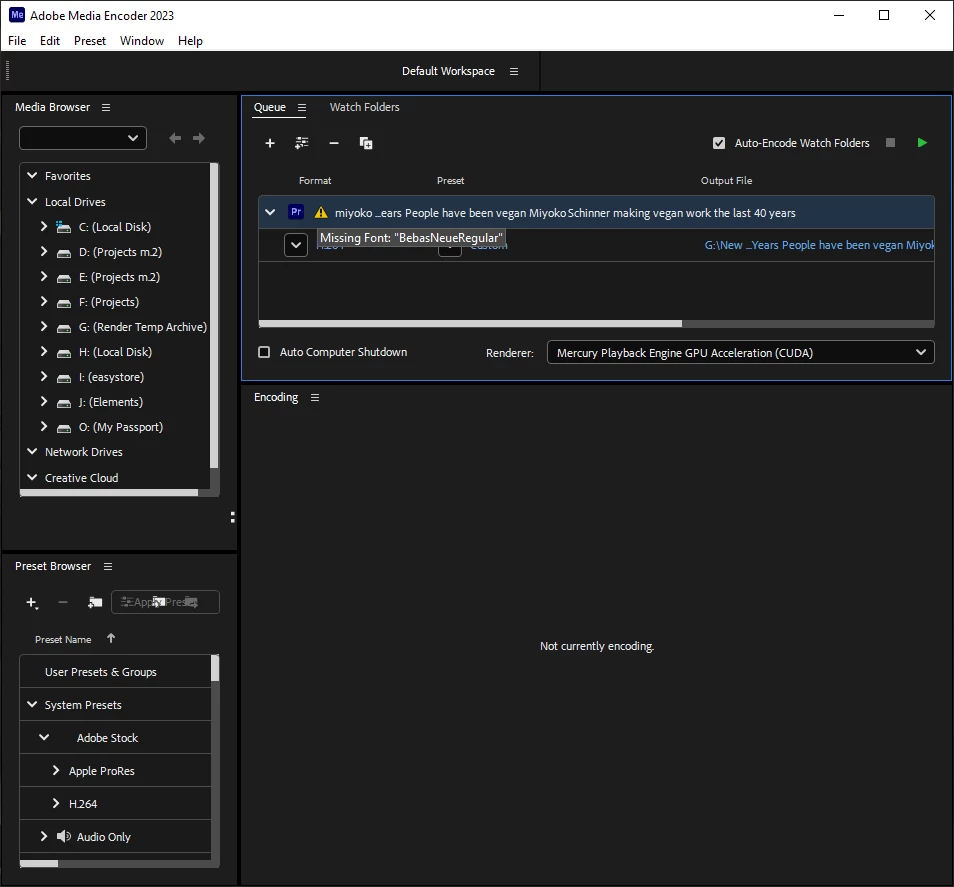This screenshot has width=954, height=887.
Task: Click the Audio Only speaker icon
Action: click(x=64, y=837)
